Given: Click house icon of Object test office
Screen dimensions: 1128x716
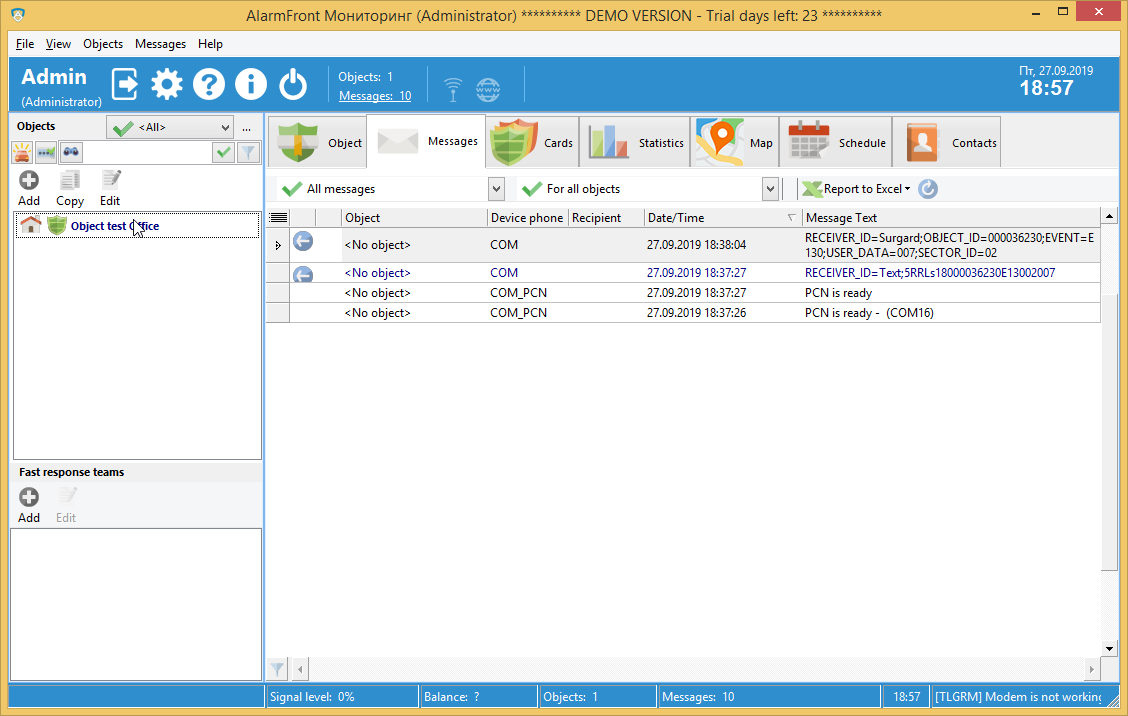Looking at the screenshot, I should [x=30, y=225].
